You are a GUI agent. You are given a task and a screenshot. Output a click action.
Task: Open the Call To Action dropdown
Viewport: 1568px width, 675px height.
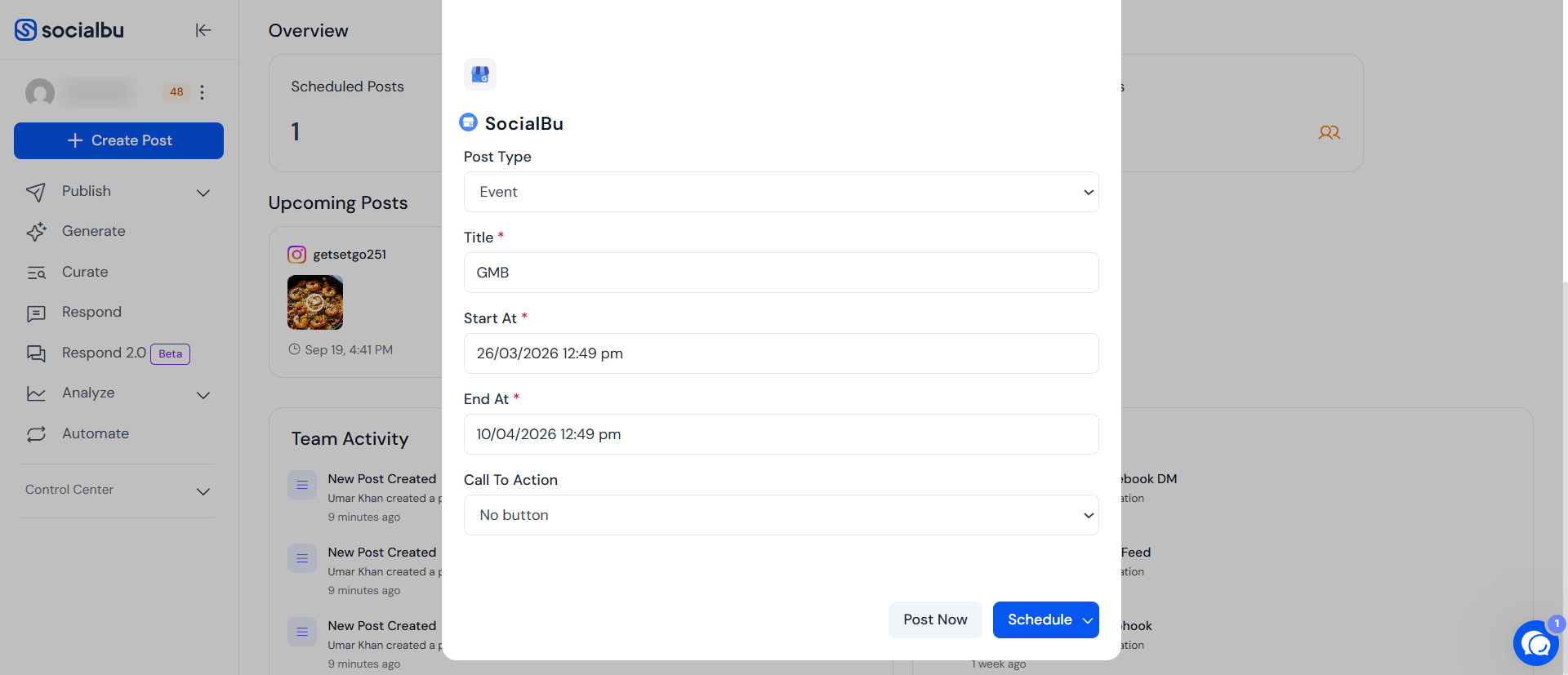[x=781, y=515]
